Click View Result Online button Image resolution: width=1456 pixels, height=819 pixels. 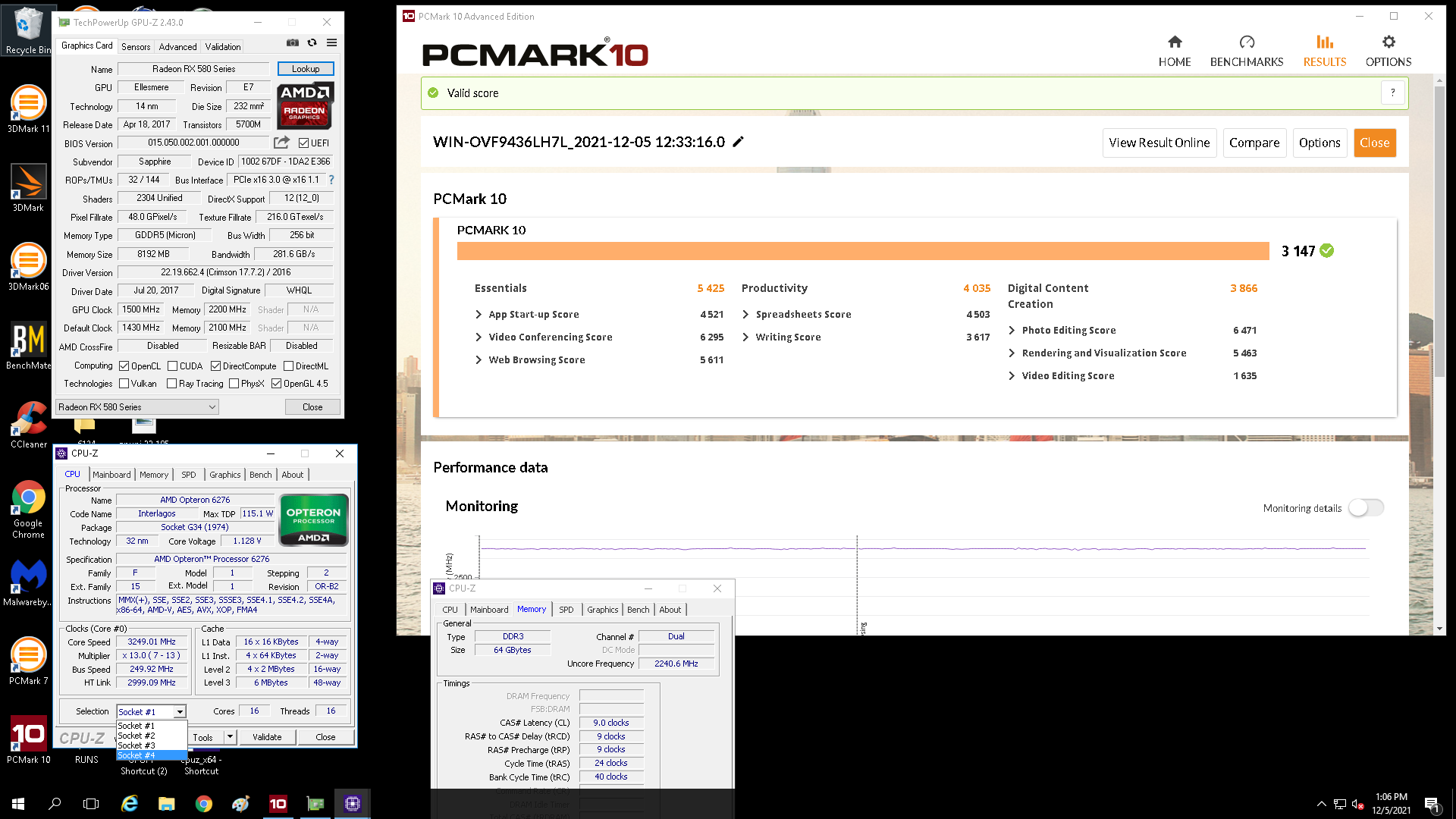pyautogui.click(x=1159, y=143)
